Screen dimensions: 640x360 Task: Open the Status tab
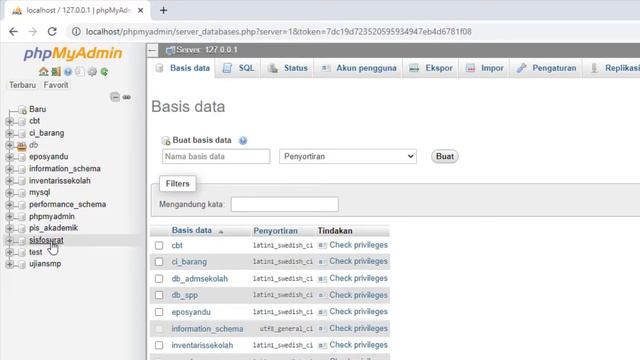tap(288, 68)
